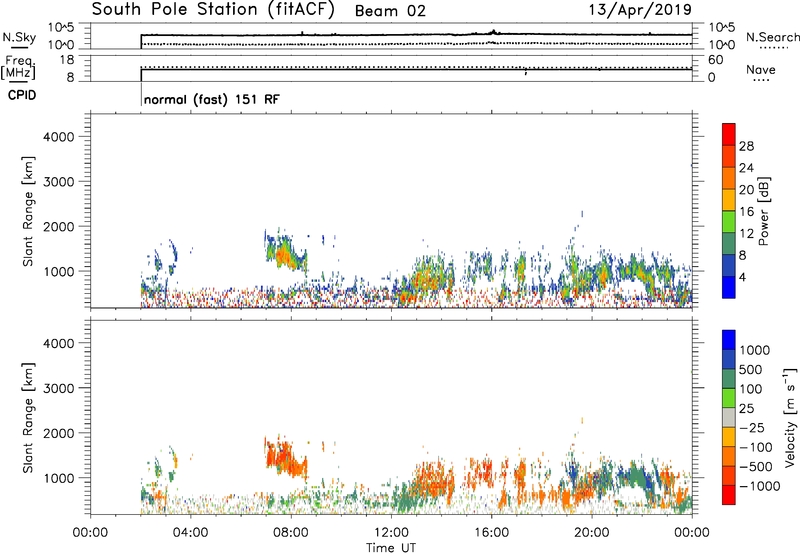Pick the bright blue bottom power colorbar swatch

[x=729, y=287]
